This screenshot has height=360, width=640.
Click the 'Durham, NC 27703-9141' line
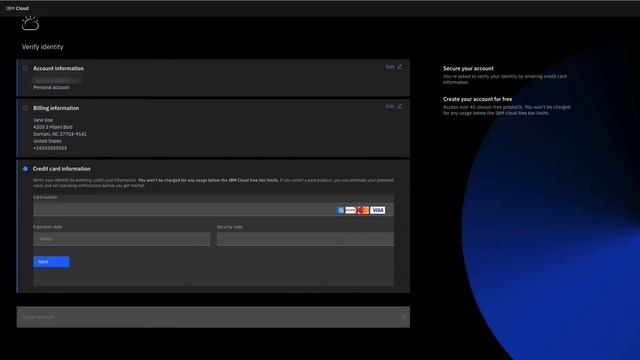(60, 134)
